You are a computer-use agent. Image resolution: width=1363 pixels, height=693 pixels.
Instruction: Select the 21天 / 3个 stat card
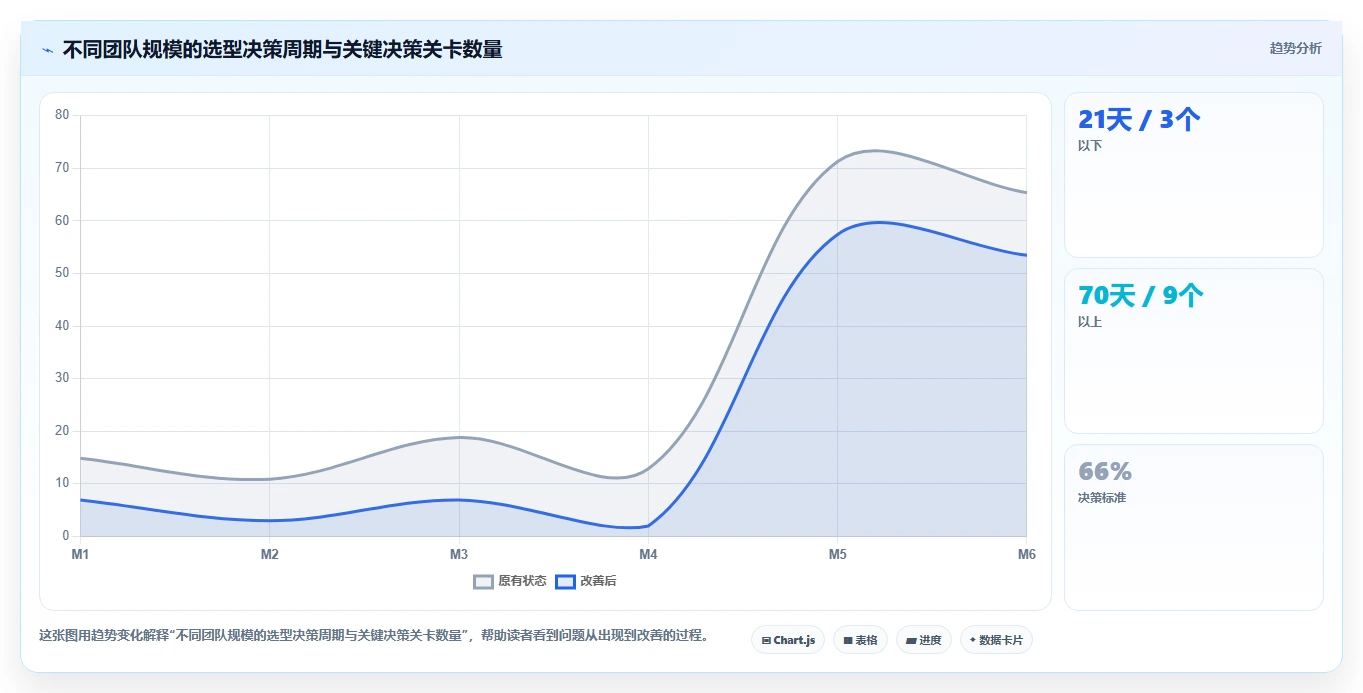point(1194,175)
